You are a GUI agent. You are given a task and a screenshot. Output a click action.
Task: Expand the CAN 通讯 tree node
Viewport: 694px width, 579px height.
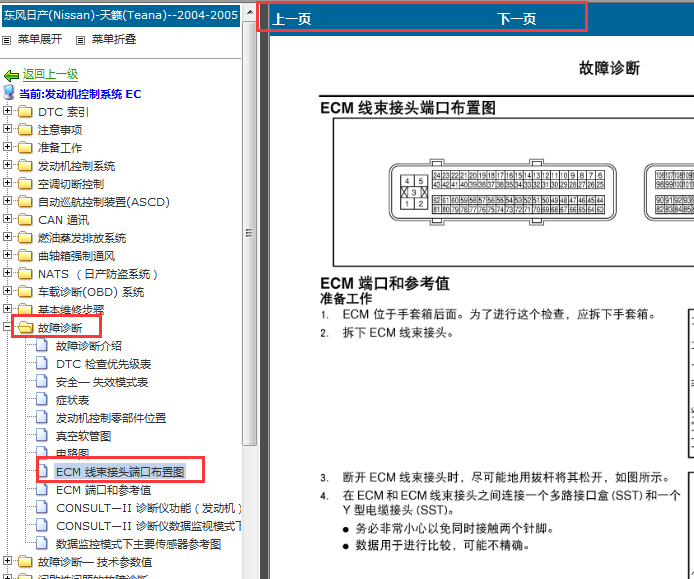coord(7,219)
